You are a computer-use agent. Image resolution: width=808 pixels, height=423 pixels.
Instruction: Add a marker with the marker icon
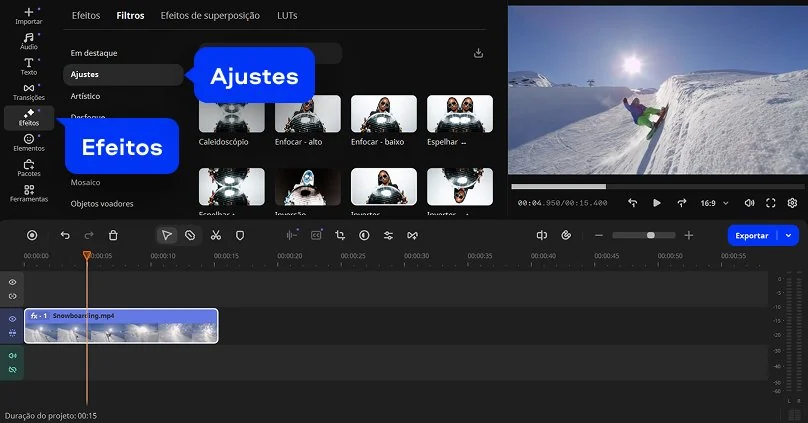pos(240,235)
